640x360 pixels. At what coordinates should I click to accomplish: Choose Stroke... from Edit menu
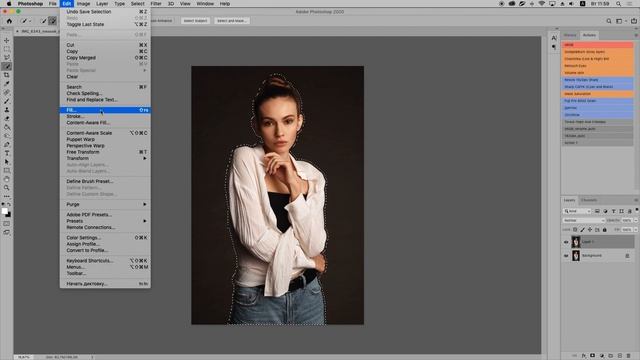tap(105, 116)
